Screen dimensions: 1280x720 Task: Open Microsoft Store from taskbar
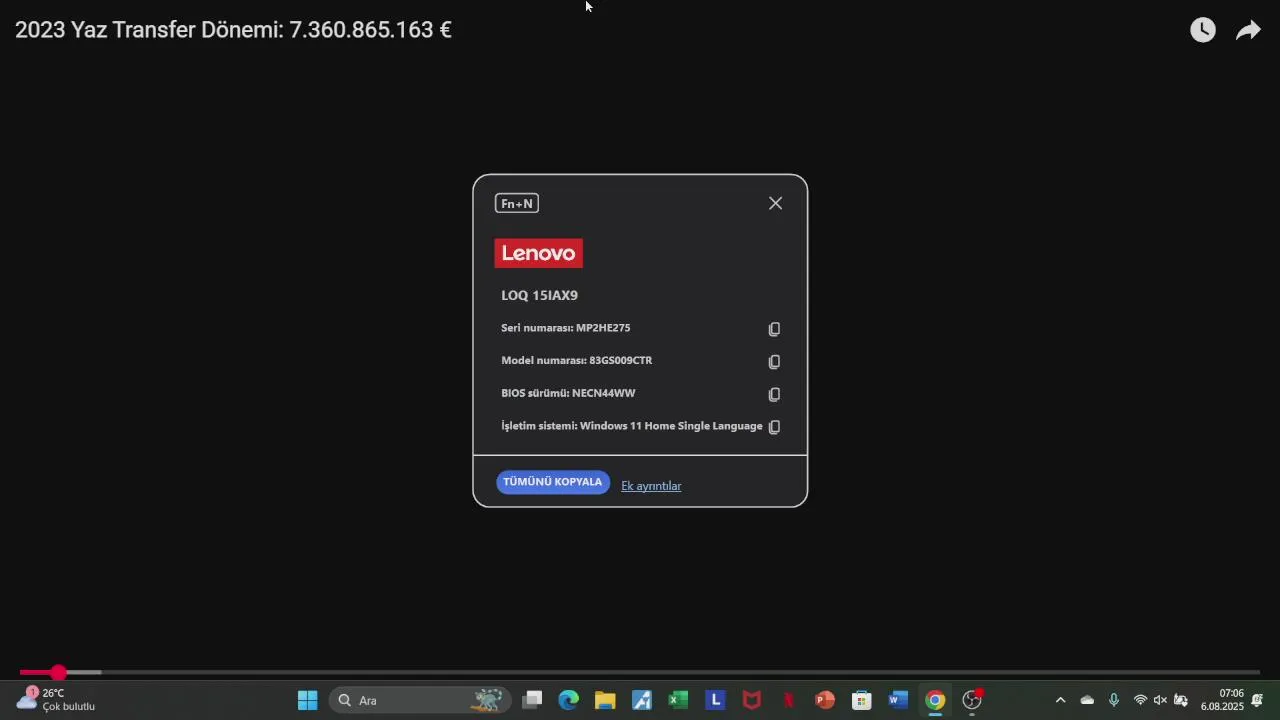pyautogui.click(x=862, y=700)
